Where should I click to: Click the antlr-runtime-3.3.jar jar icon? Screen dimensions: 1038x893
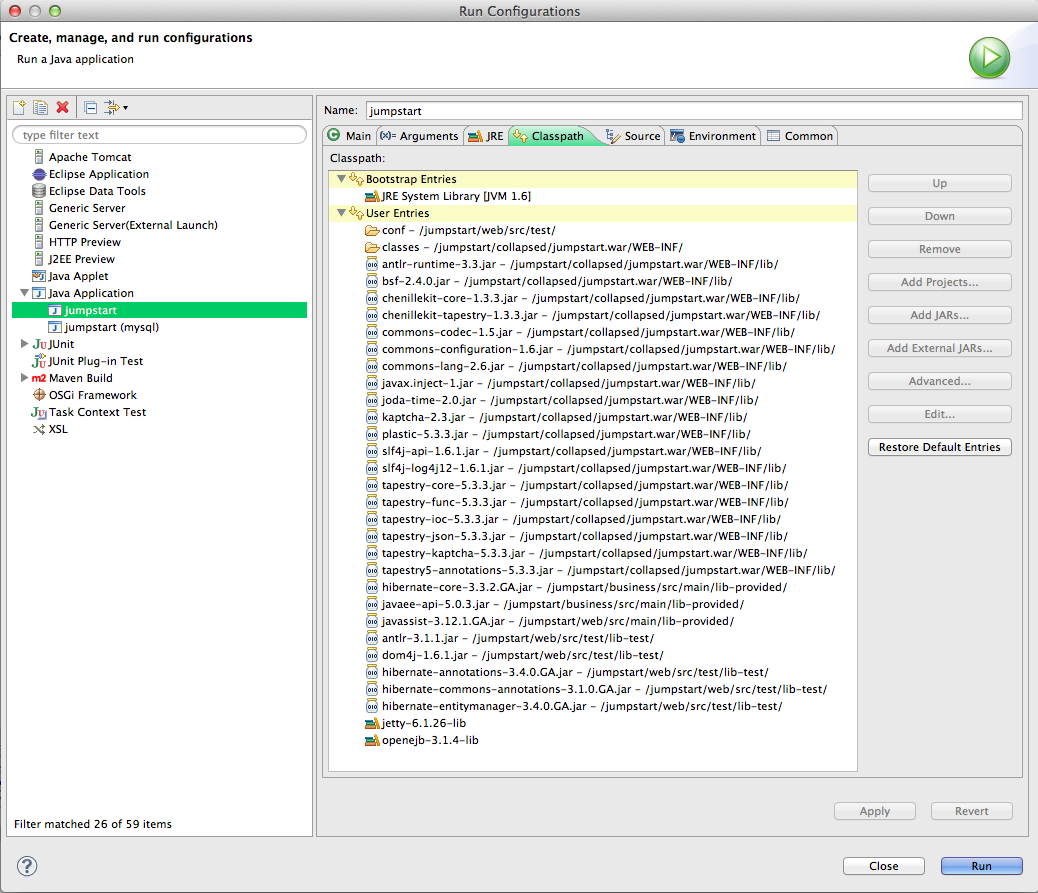pos(372,265)
